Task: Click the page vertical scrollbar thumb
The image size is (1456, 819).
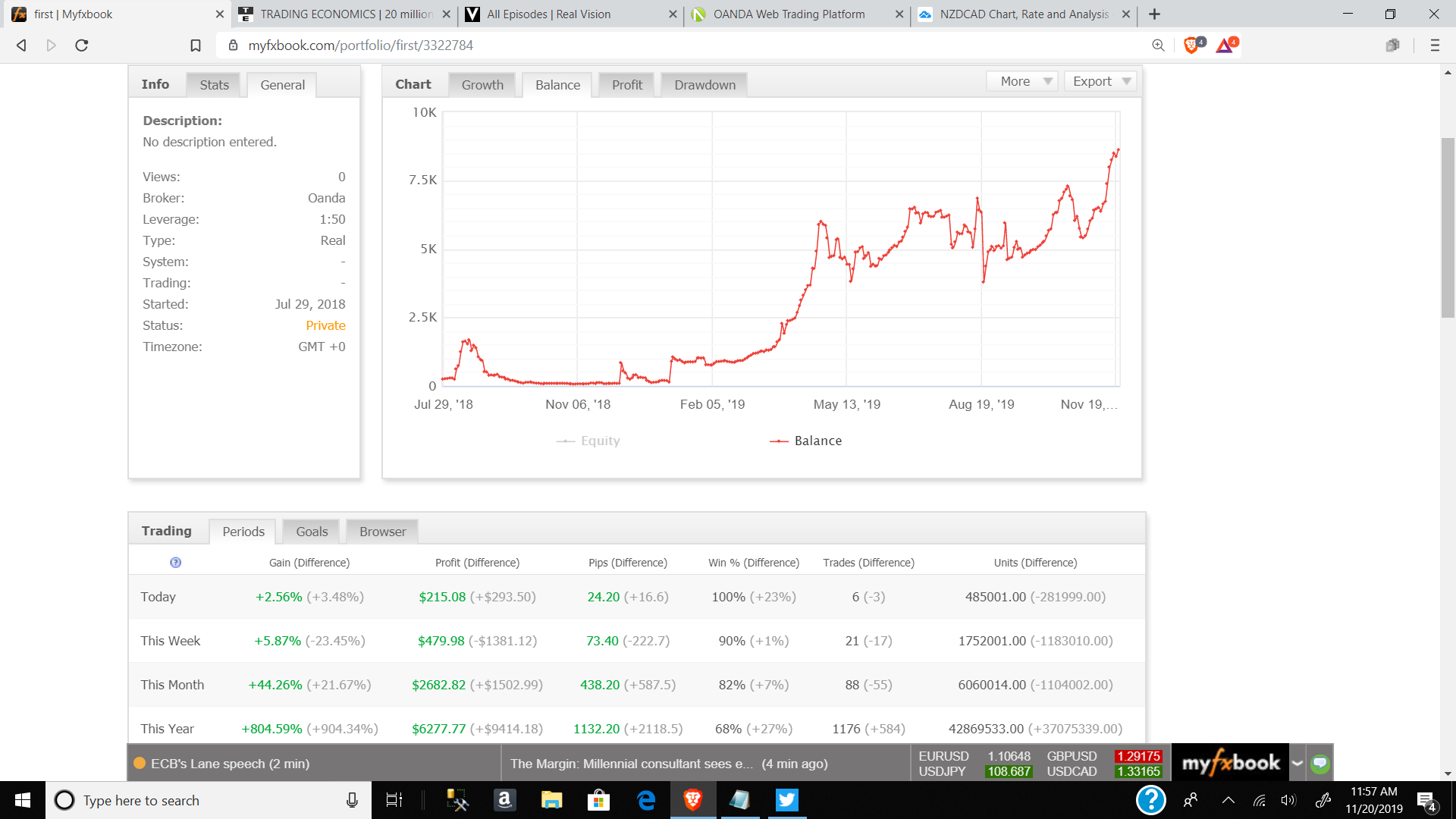Action: (1448, 227)
